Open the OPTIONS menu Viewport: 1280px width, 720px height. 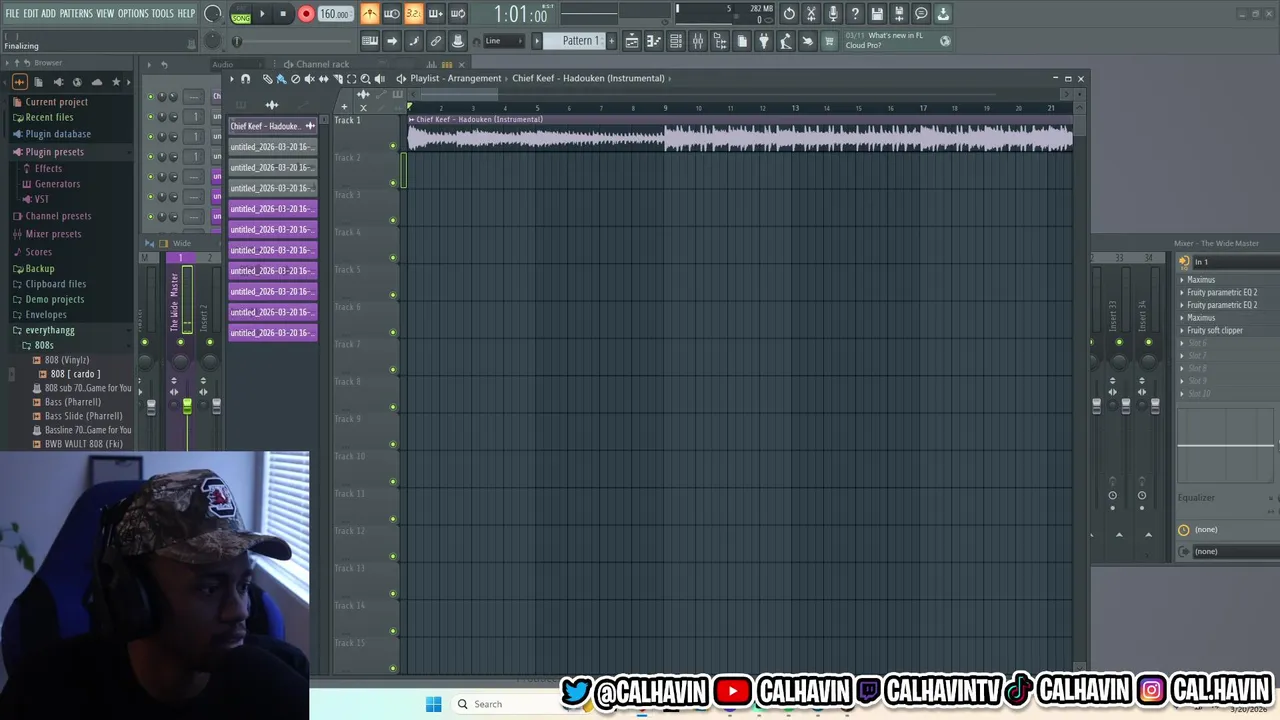[x=133, y=14]
